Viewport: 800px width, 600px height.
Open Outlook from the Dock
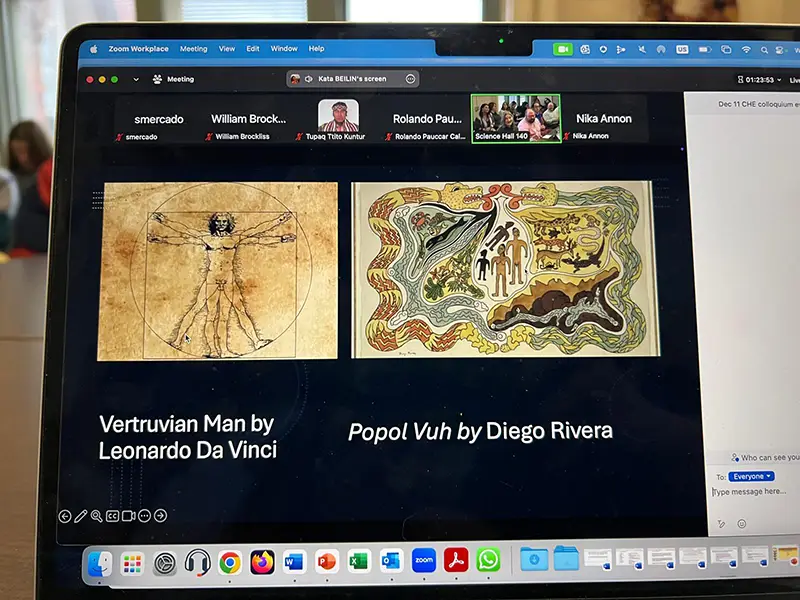(391, 561)
